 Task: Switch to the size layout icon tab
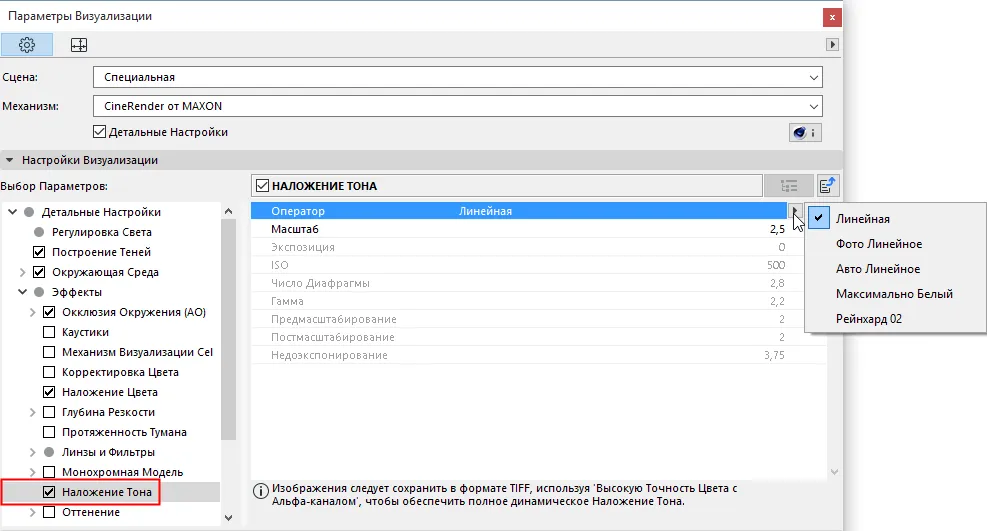click(x=79, y=45)
